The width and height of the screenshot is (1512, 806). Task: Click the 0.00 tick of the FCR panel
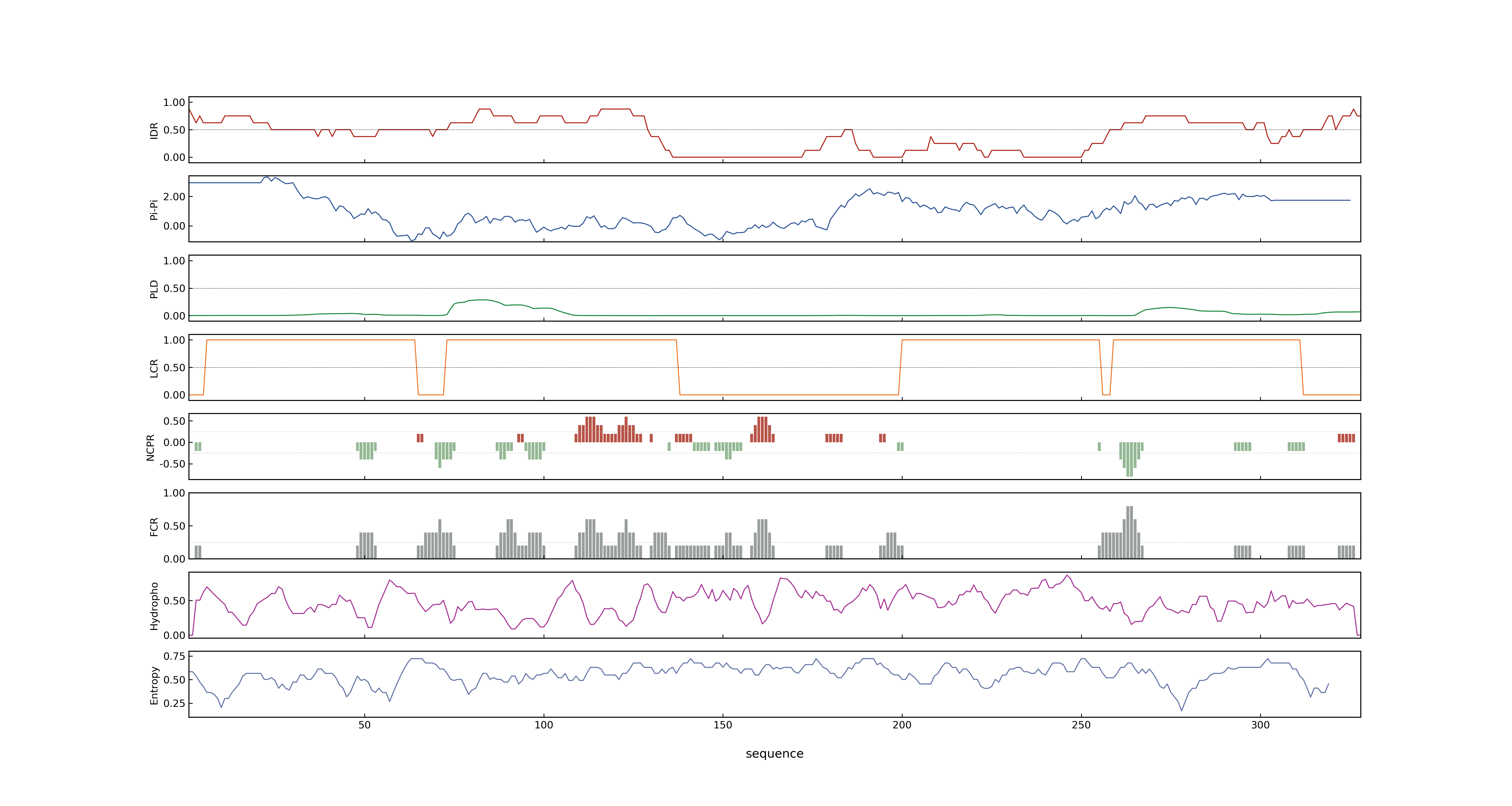pyautogui.click(x=174, y=559)
